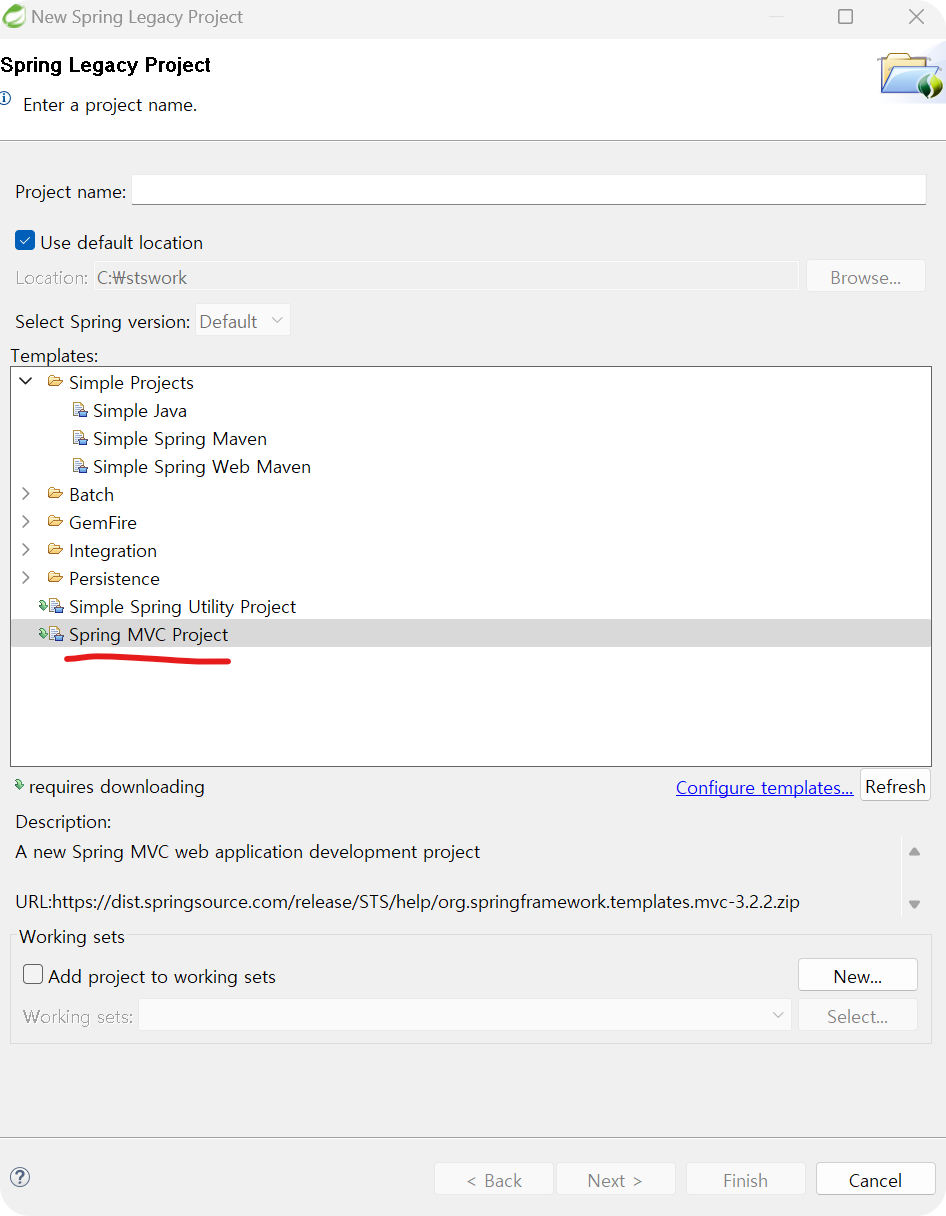Select the GemFire tree row label
This screenshot has width=946, height=1216.
(102, 522)
